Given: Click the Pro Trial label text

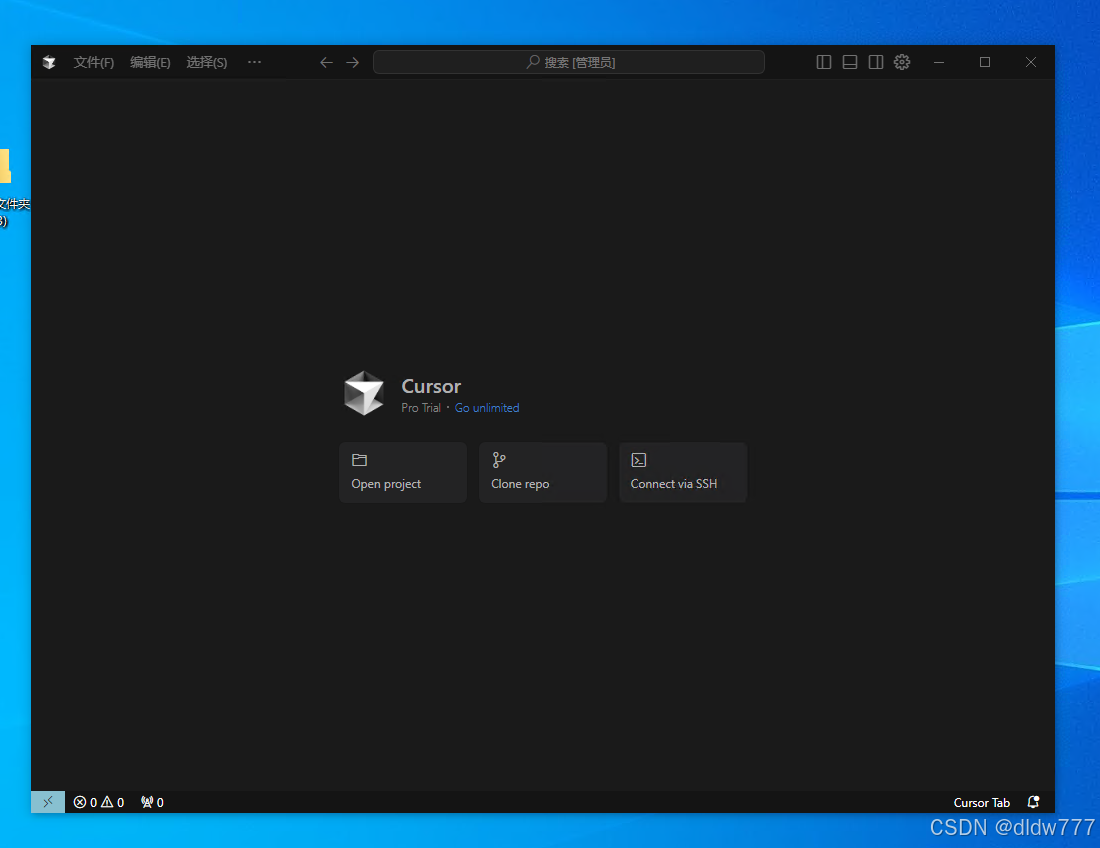Looking at the screenshot, I should pyautogui.click(x=421, y=408).
